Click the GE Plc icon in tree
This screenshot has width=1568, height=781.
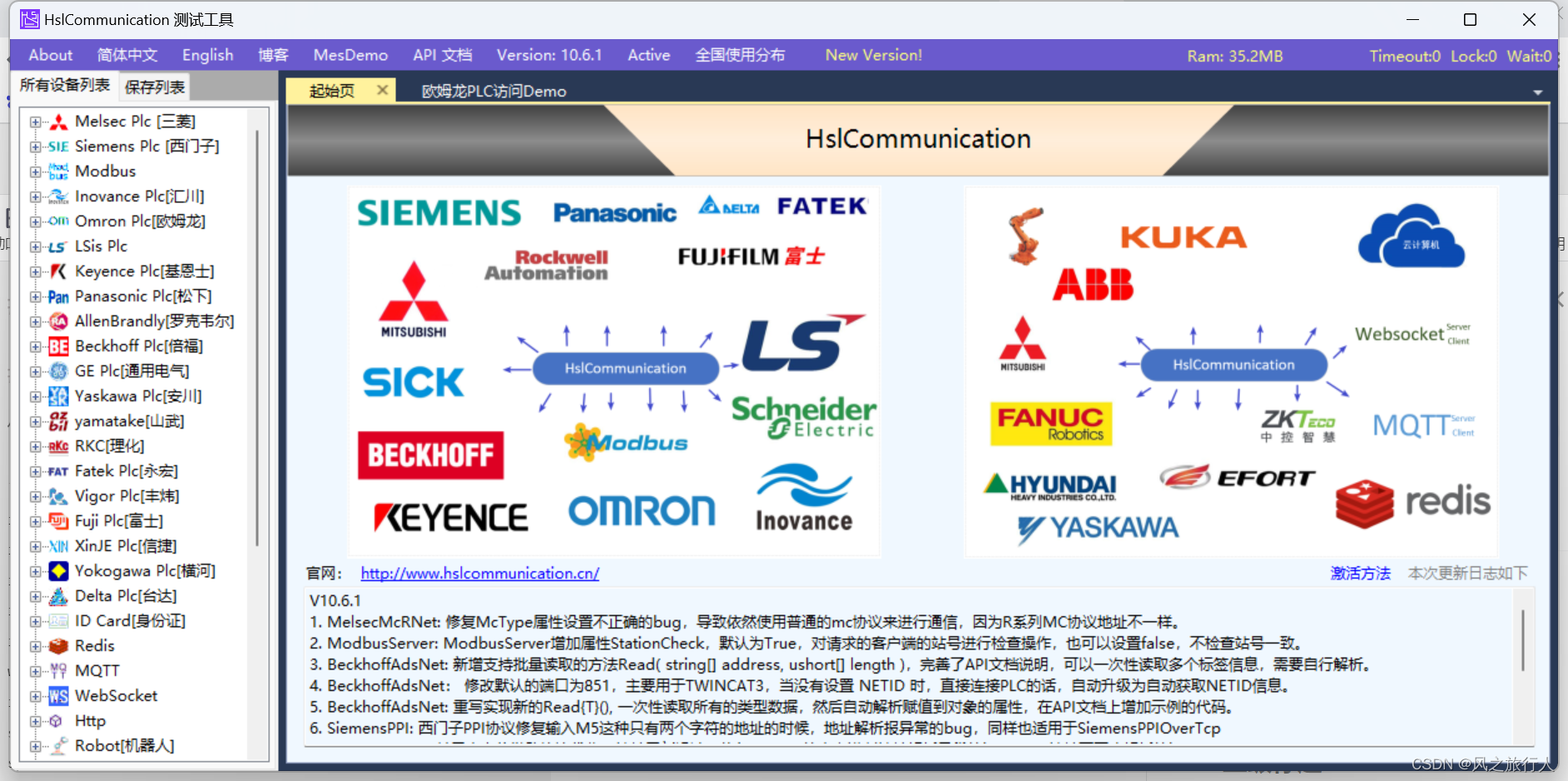(x=58, y=371)
